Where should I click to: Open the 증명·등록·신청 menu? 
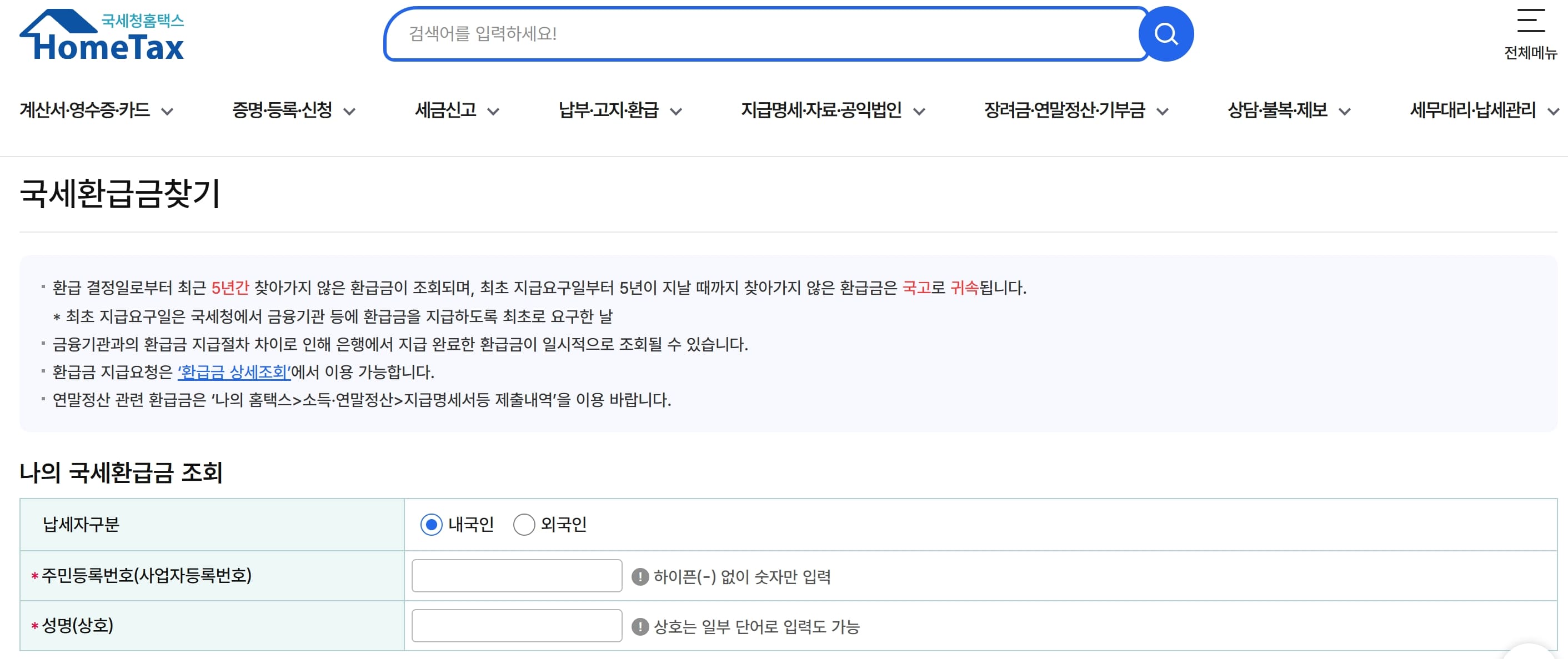point(282,110)
